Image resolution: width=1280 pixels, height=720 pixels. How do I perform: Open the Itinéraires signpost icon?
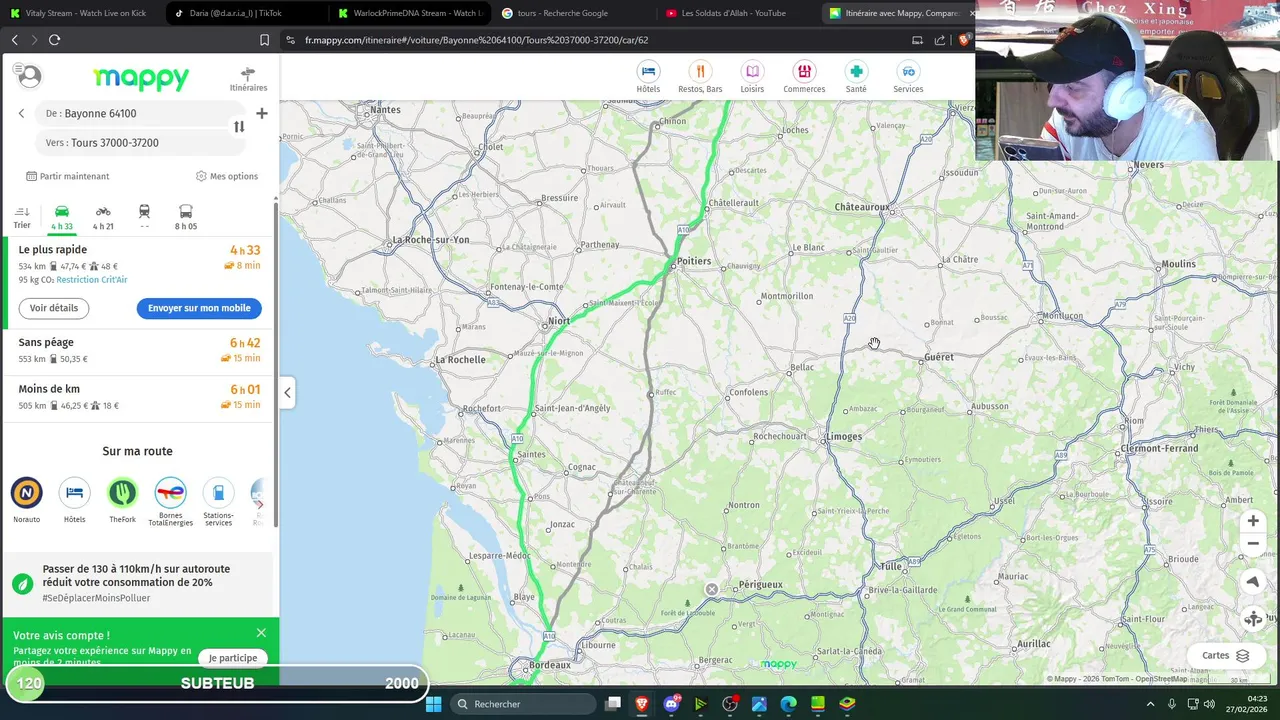coord(248,79)
